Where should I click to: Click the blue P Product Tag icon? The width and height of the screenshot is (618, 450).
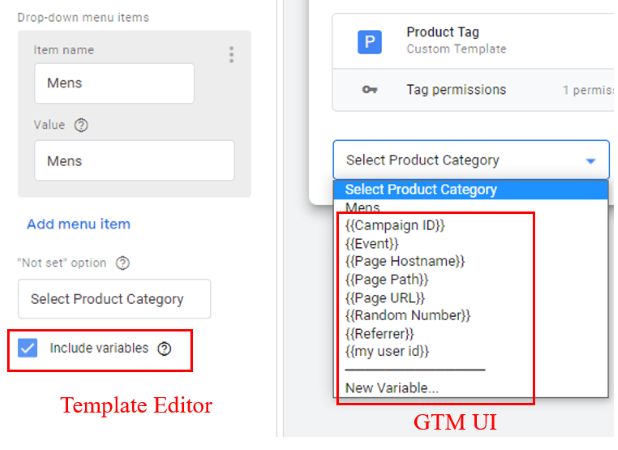369,42
